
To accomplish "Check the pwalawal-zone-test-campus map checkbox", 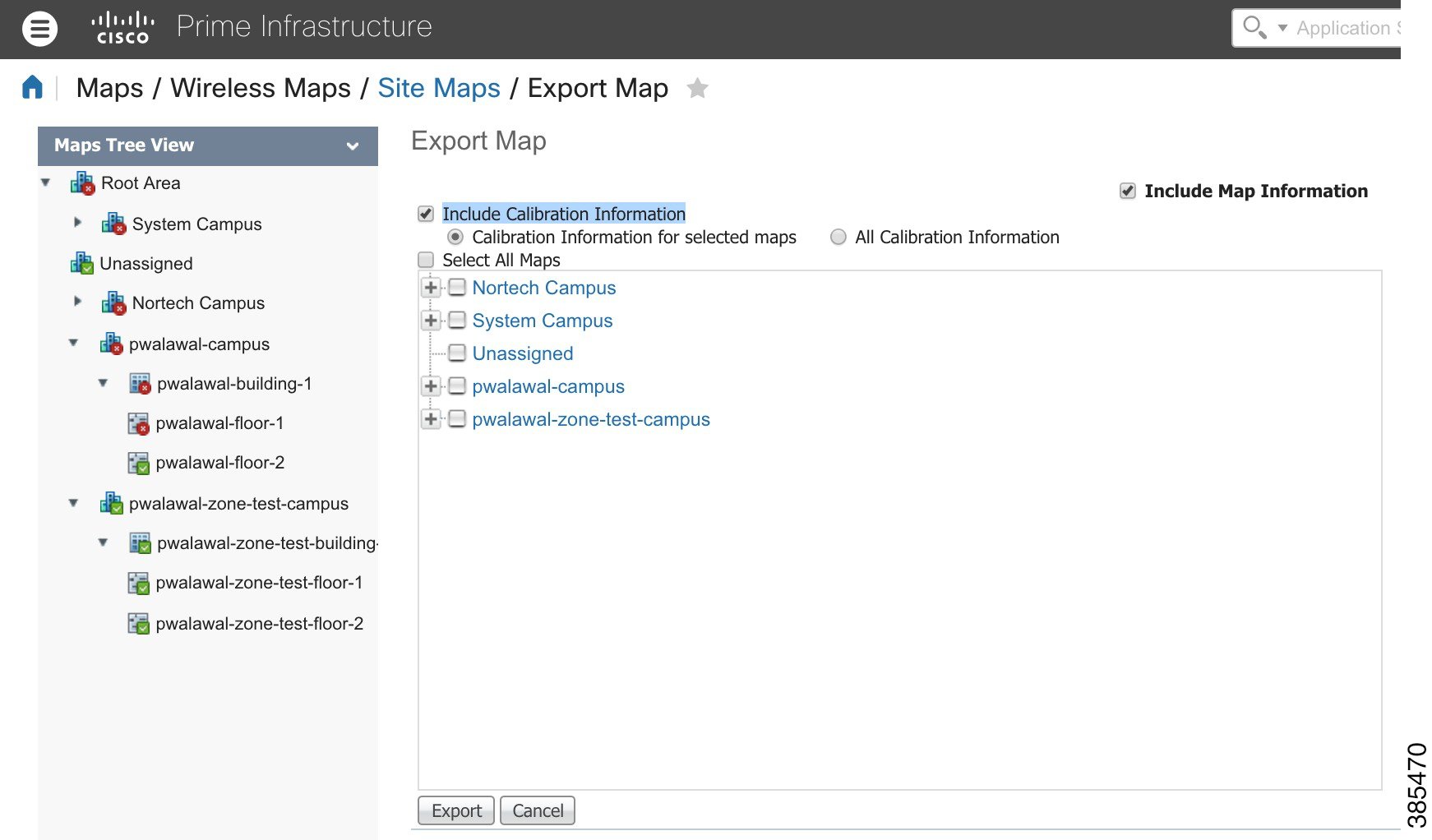I will coord(457,418).
